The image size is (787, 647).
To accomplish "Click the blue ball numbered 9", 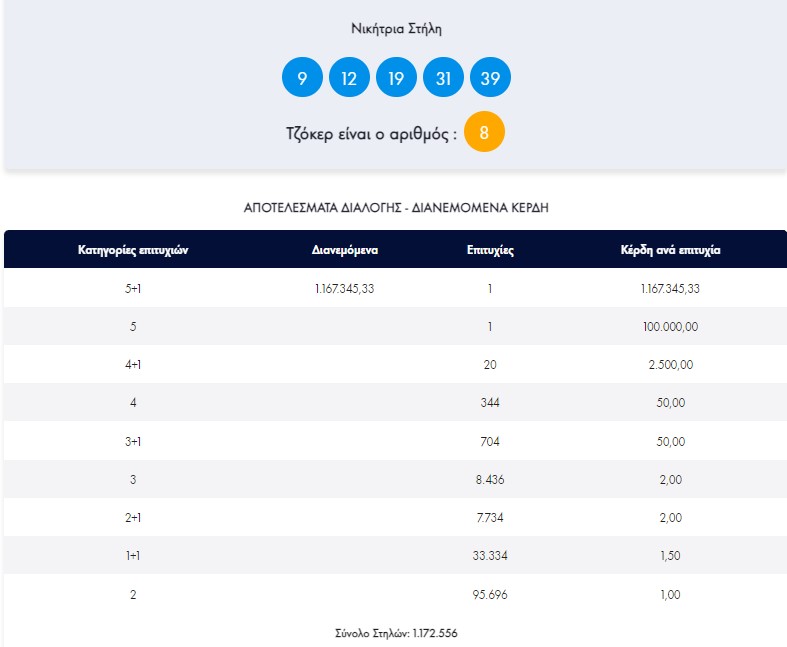I will tap(302, 77).
